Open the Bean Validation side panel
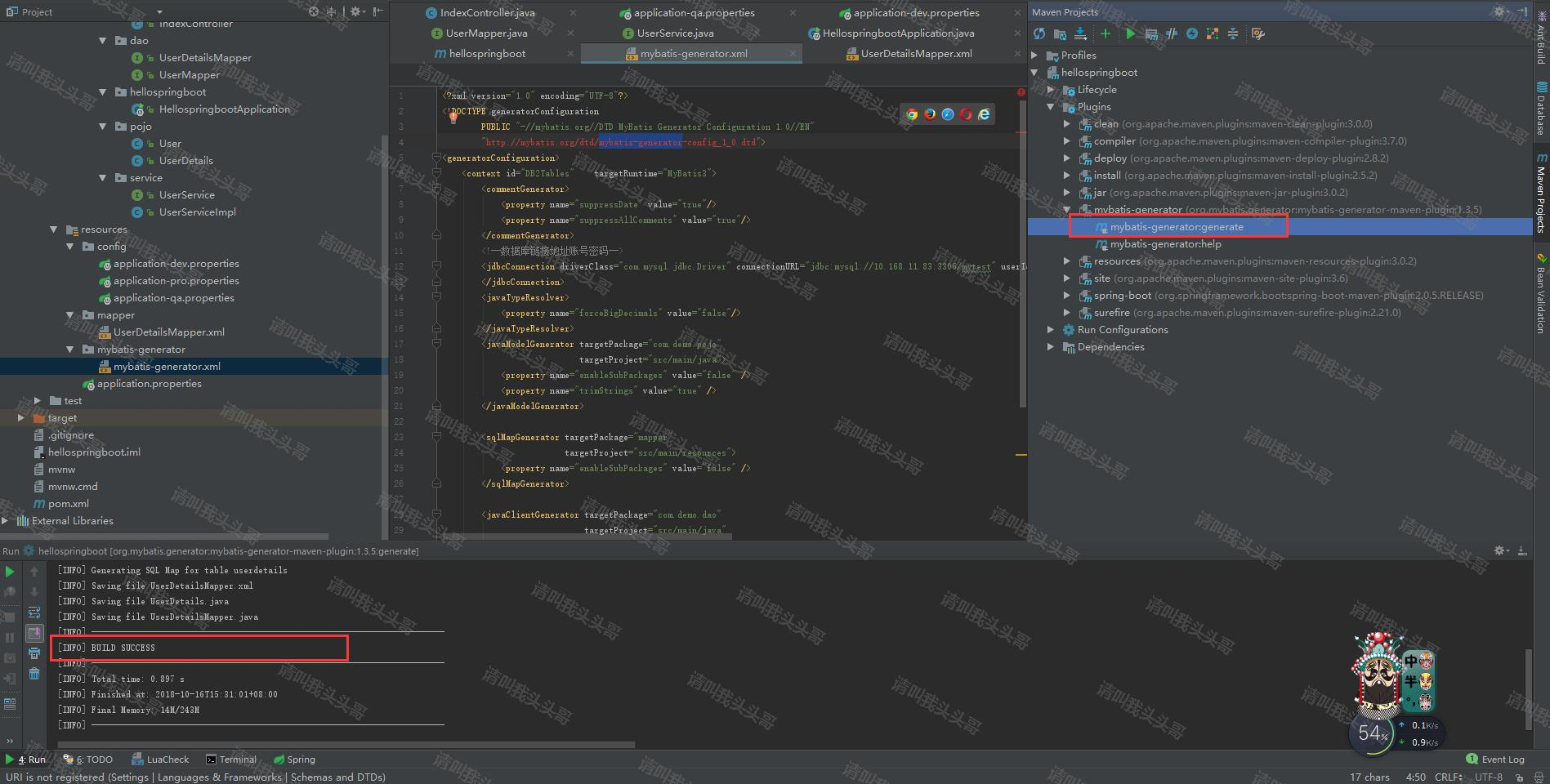The height and width of the screenshot is (784, 1550). click(x=1541, y=293)
